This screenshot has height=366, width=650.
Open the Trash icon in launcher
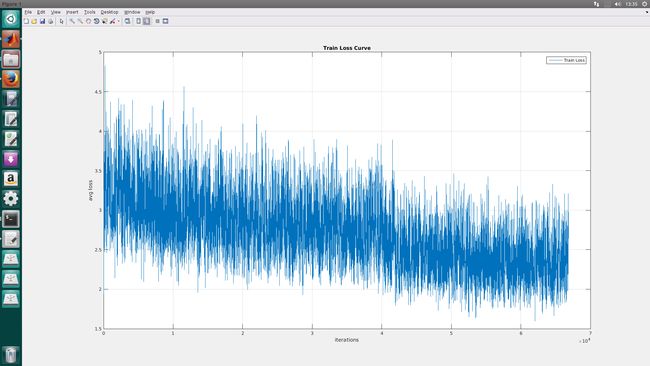pyautogui.click(x=11, y=355)
